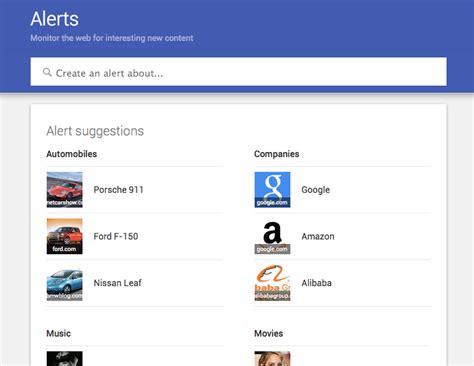
Task: Click the 'Alert suggestions' heading
Action: click(95, 131)
